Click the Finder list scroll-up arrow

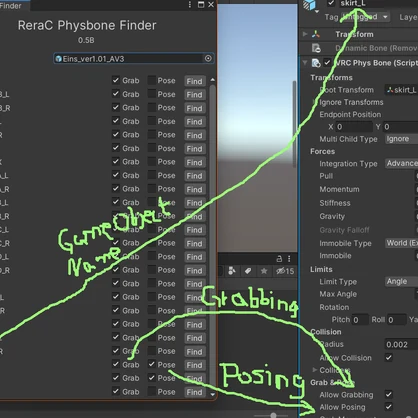click(212, 80)
